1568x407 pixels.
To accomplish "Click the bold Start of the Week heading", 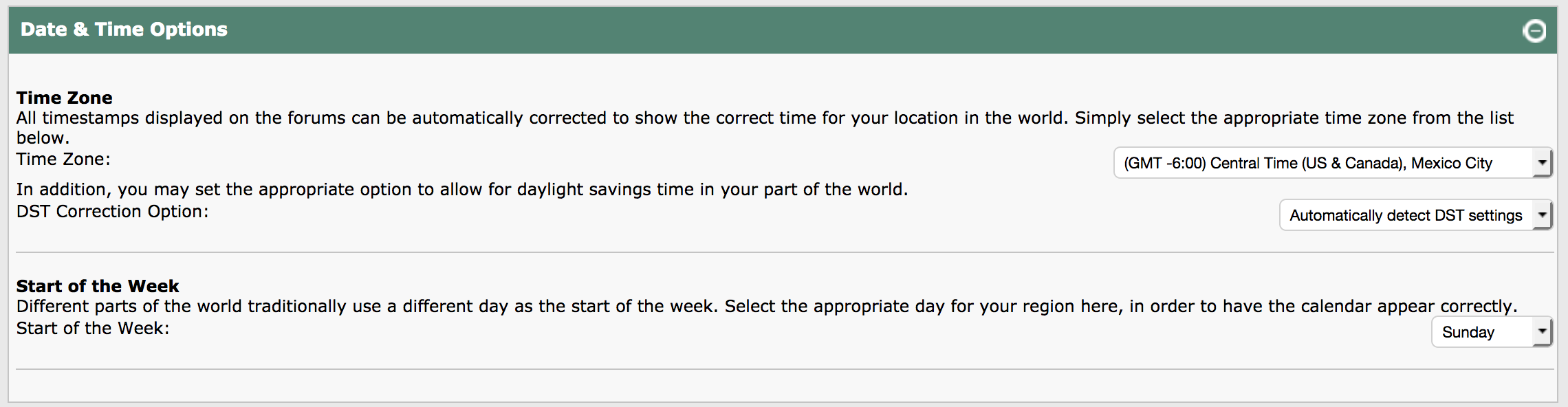I will click(98, 286).
